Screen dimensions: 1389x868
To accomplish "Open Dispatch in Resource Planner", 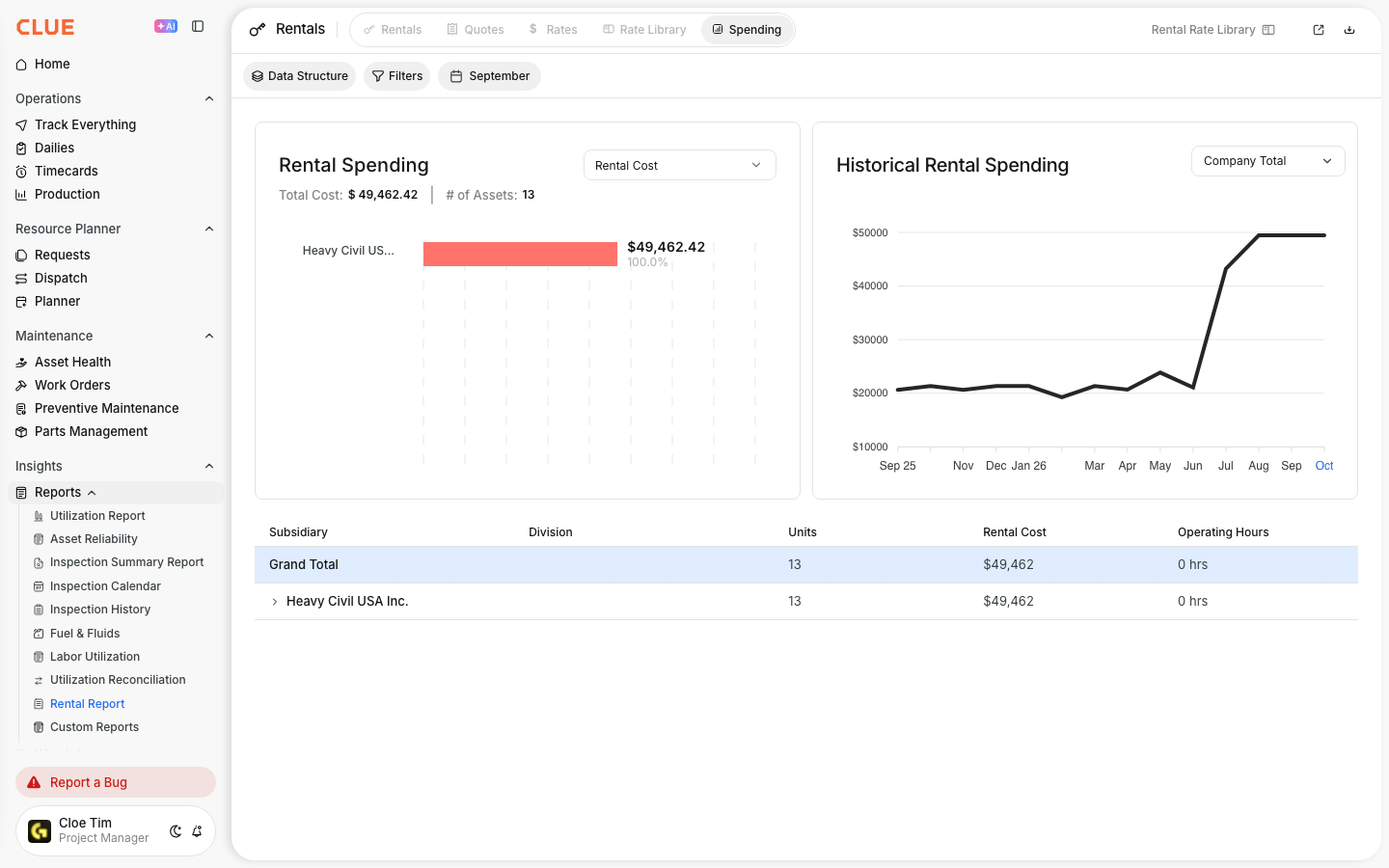I will pyautogui.click(x=61, y=278).
